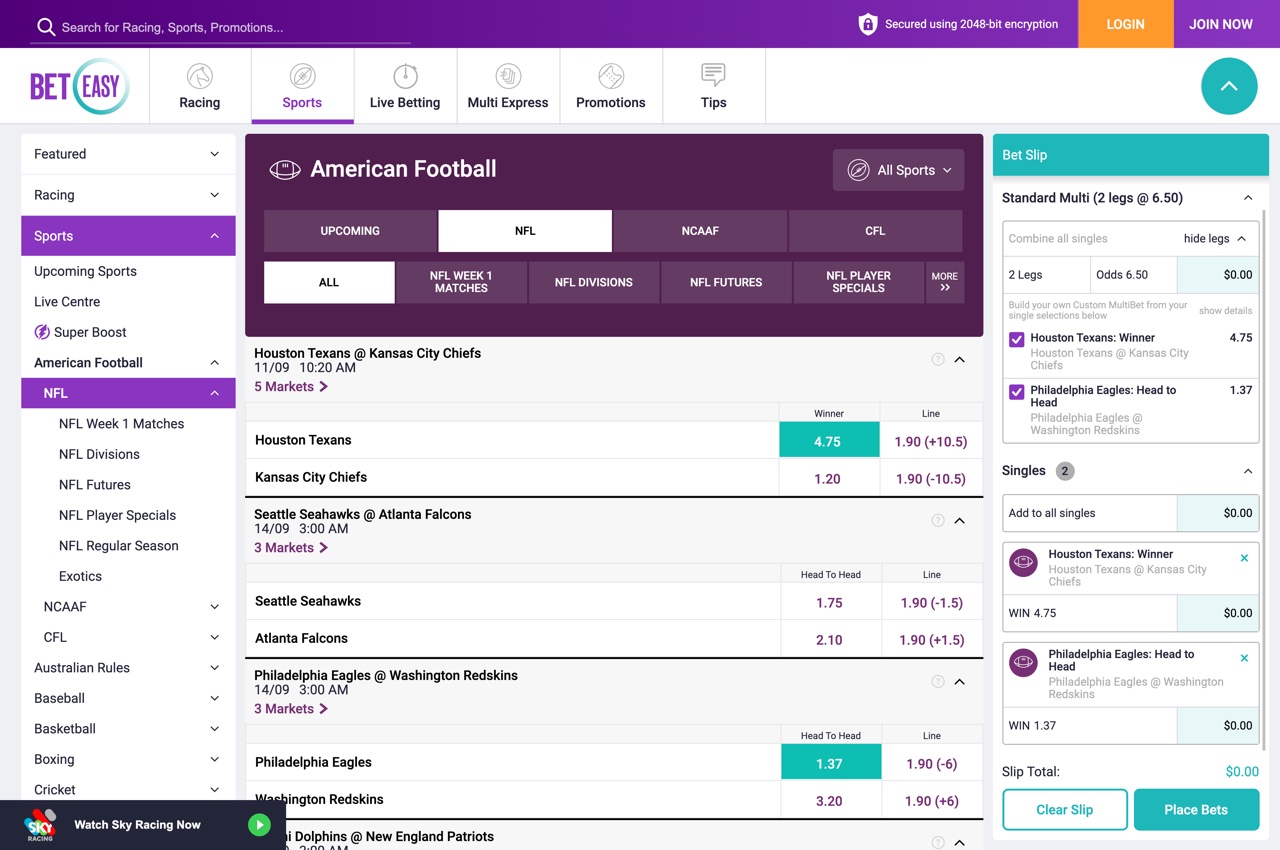1280x850 pixels.
Task: Click the Super Boost lightning icon
Action: (x=42, y=332)
